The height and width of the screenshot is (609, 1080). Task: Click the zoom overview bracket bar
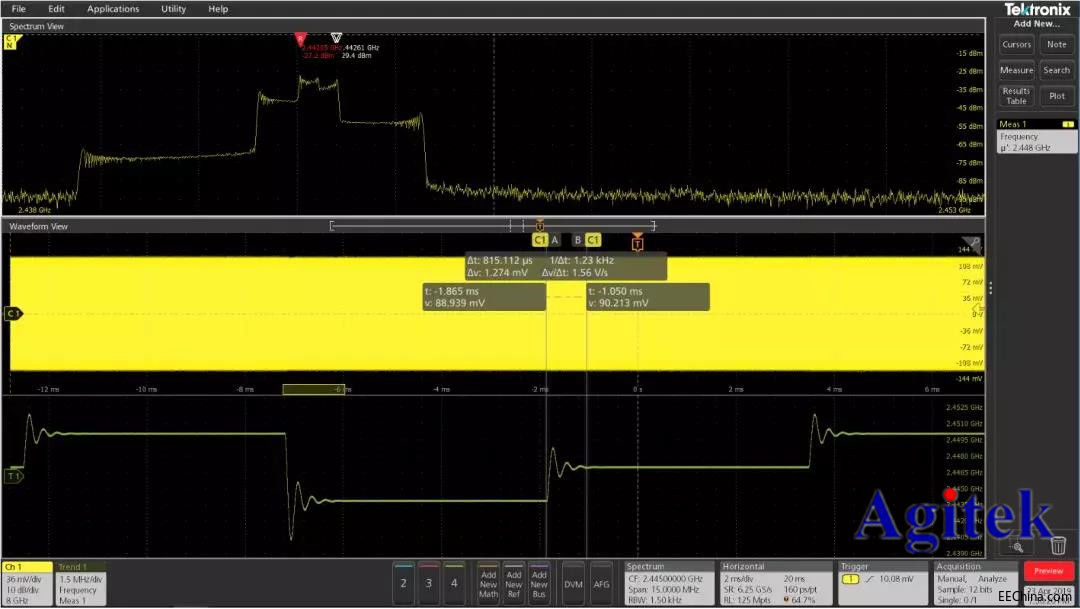493,225
